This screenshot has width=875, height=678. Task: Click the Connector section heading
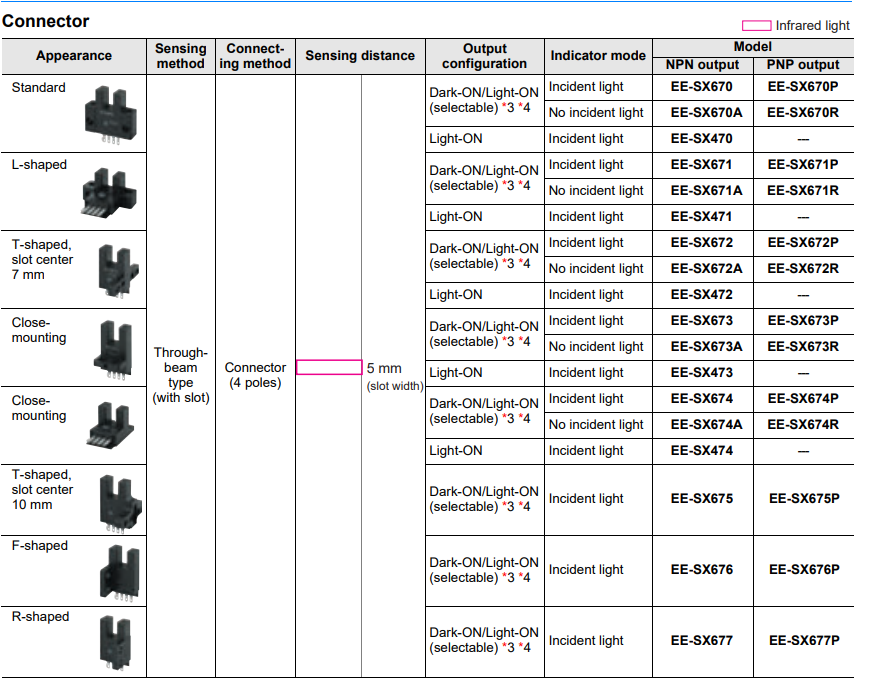tap(46, 21)
